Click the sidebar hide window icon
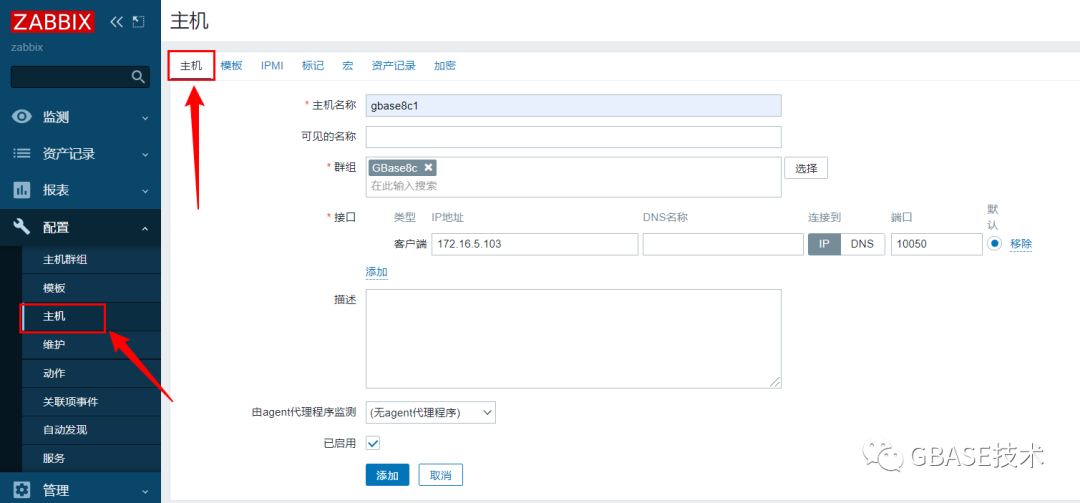 [138, 21]
